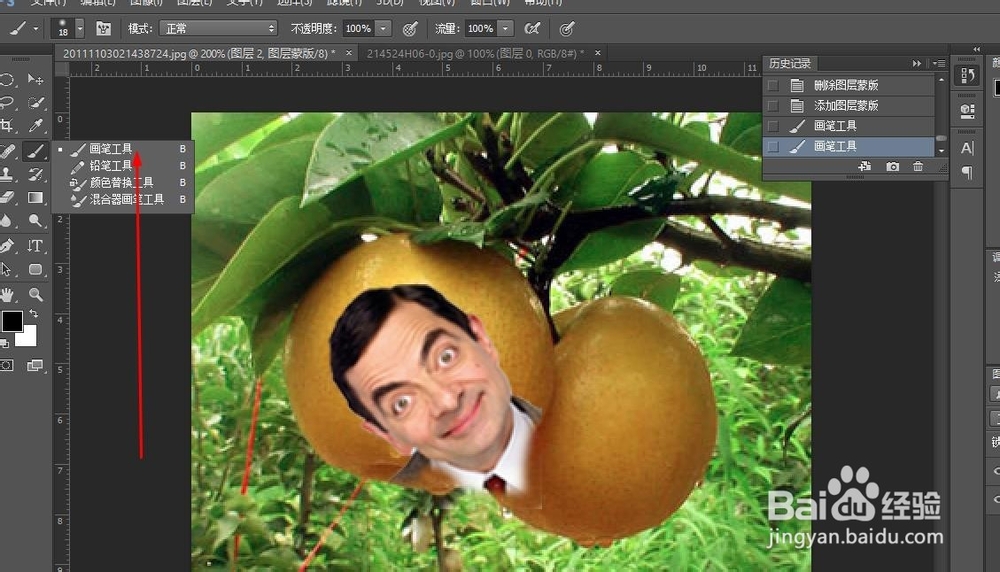Image resolution: width=1000 pixels, height=572 pixels.
Task: Swap foreground and background colors
Action: click(x=34, y=314)
